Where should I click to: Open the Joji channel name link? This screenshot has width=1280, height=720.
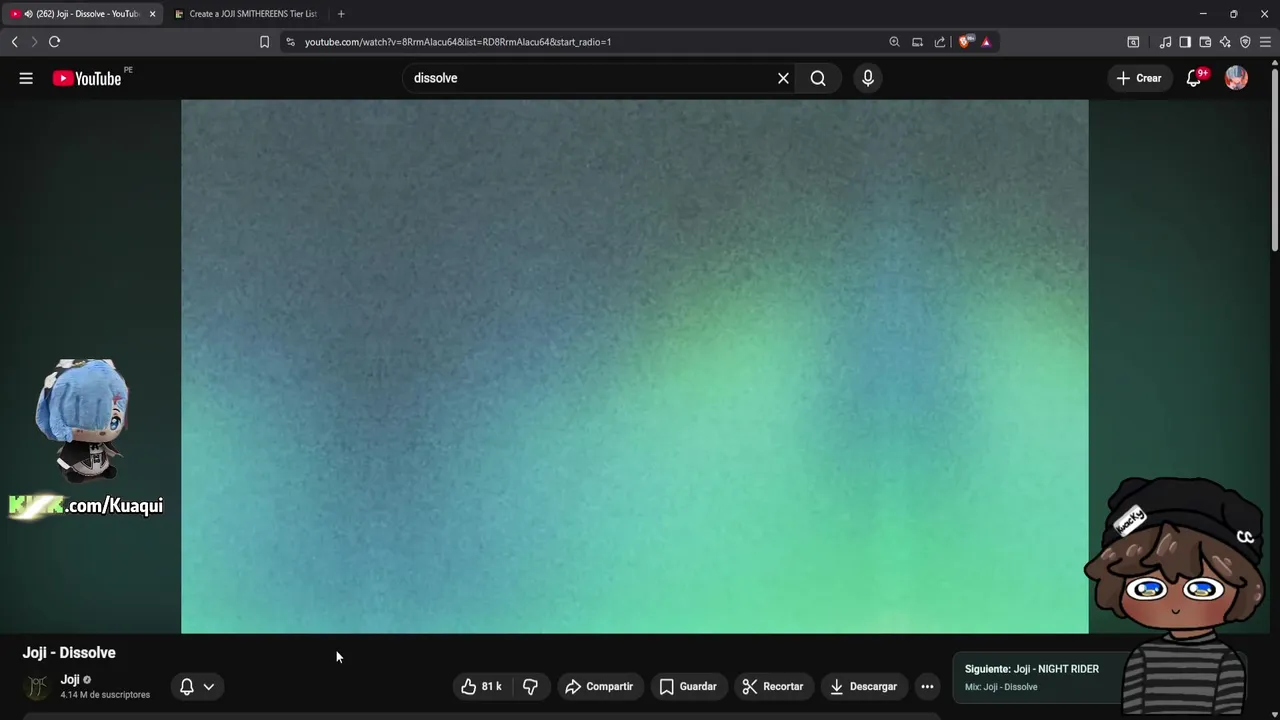70,680
